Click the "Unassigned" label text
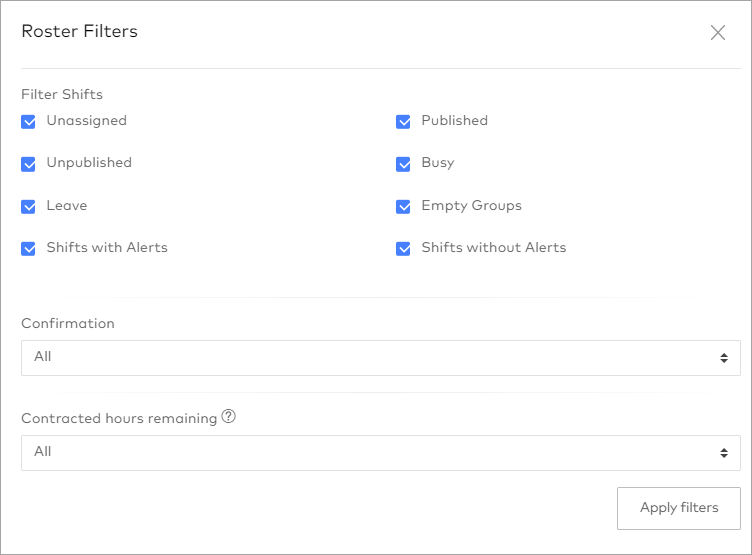The height and width of the screenshot is (555, 752). (x=87, y=121)
